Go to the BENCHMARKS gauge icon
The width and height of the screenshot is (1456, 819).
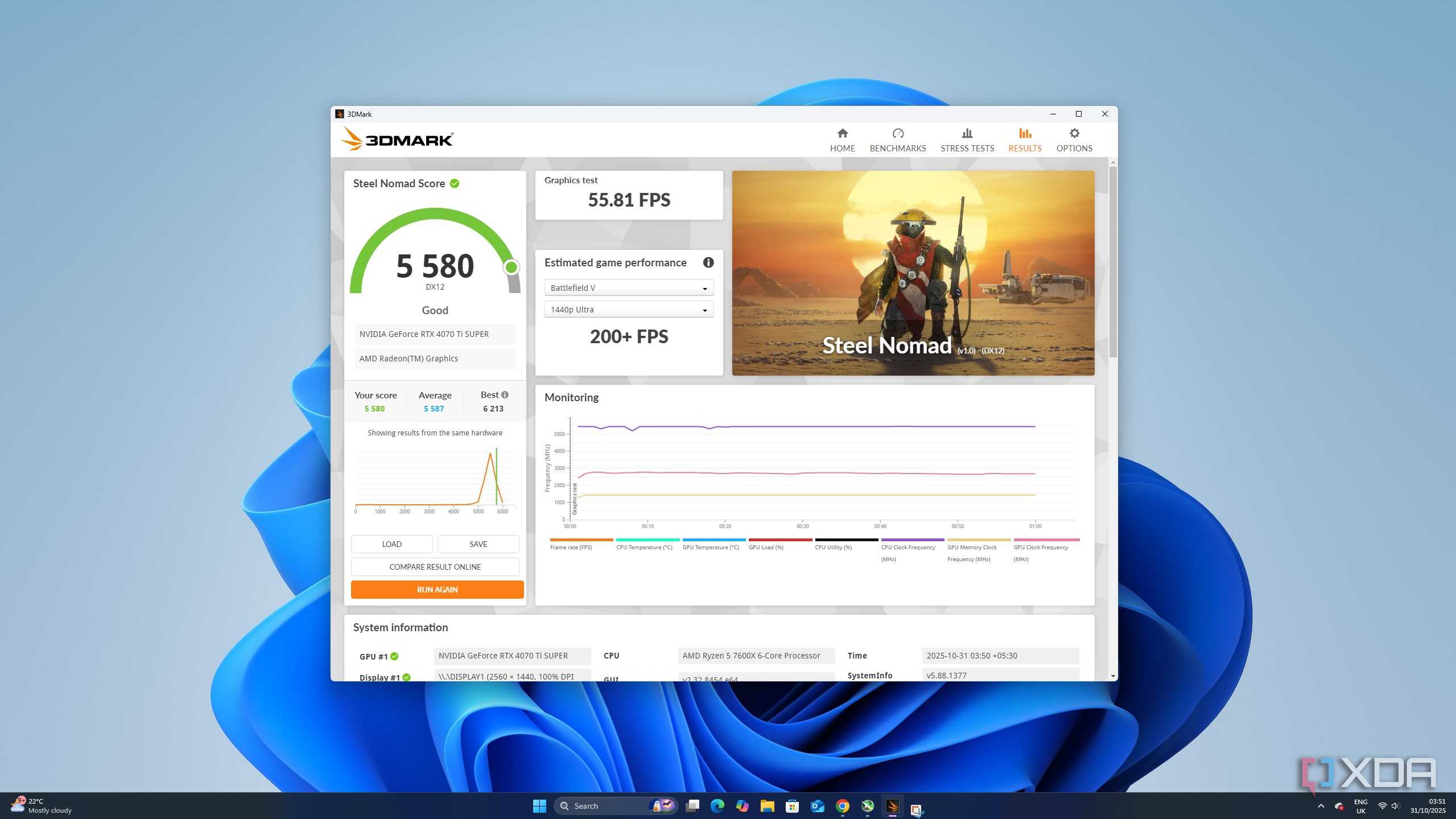(898, 134)
